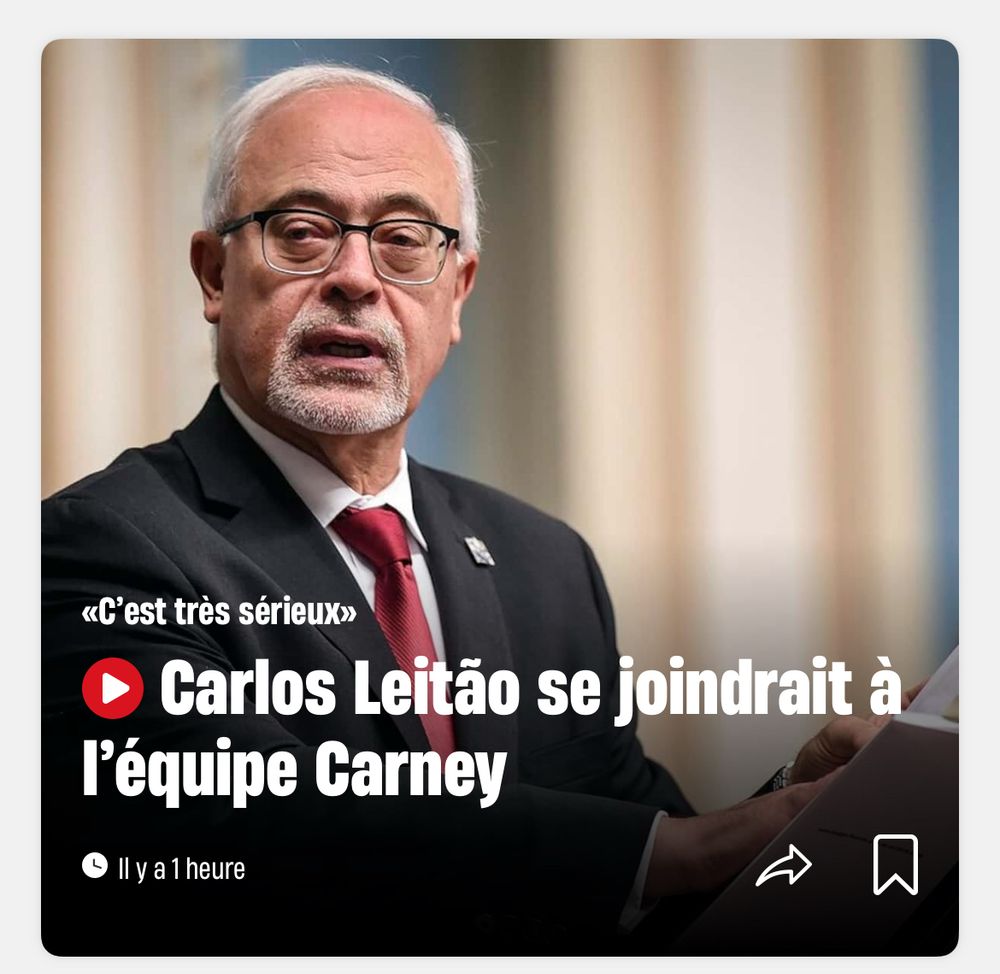
Task: Play the video using the red play icon
Action: pyautogui.click(x=113, y=688)
